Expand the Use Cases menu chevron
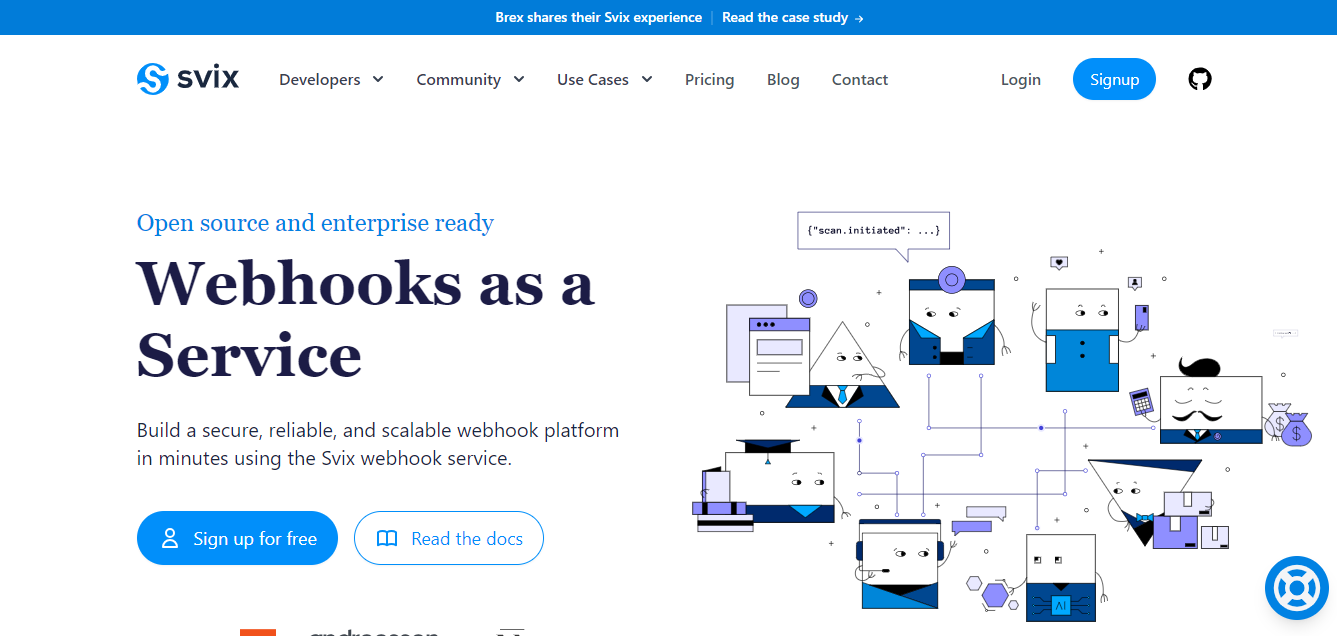Viewport: 1337px width, 636px height. [647, 79]
